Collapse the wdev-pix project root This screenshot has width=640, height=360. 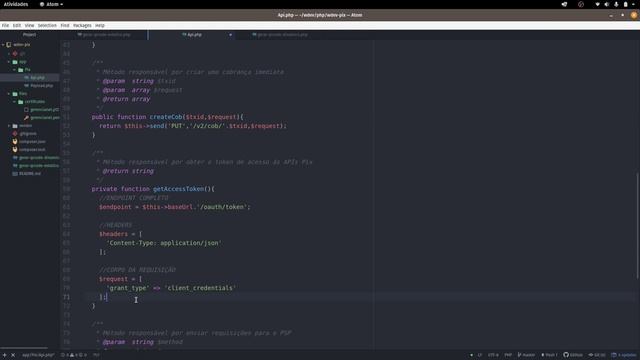3,45
